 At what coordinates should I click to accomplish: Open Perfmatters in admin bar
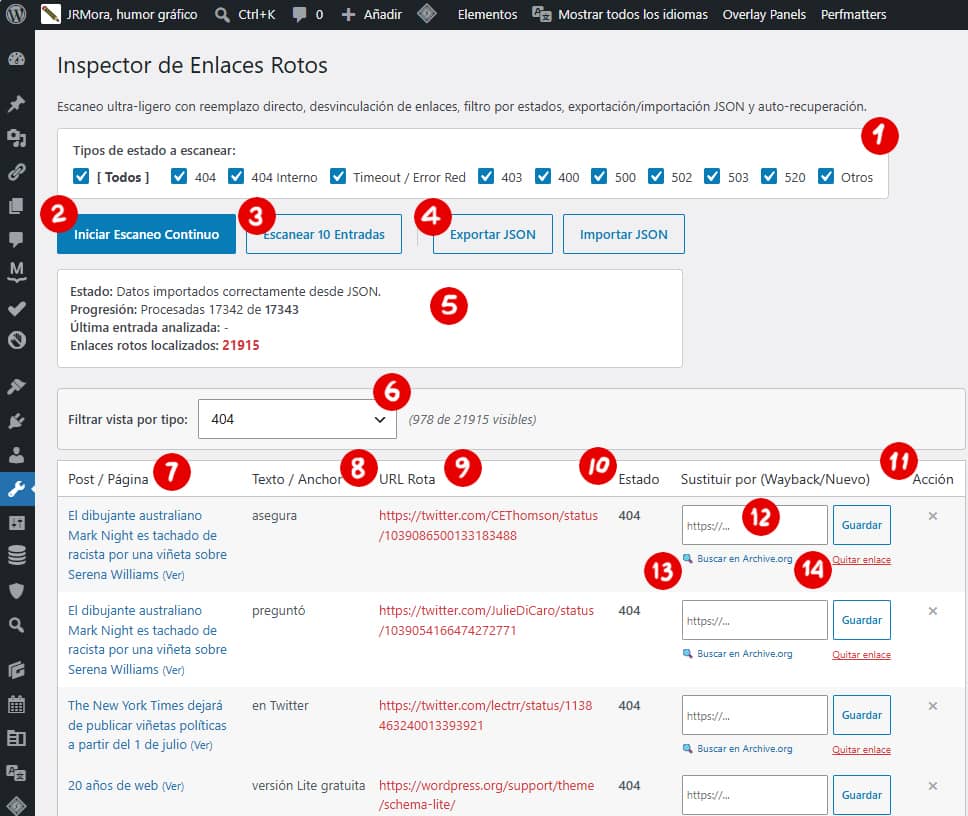(x=853, y=14)
